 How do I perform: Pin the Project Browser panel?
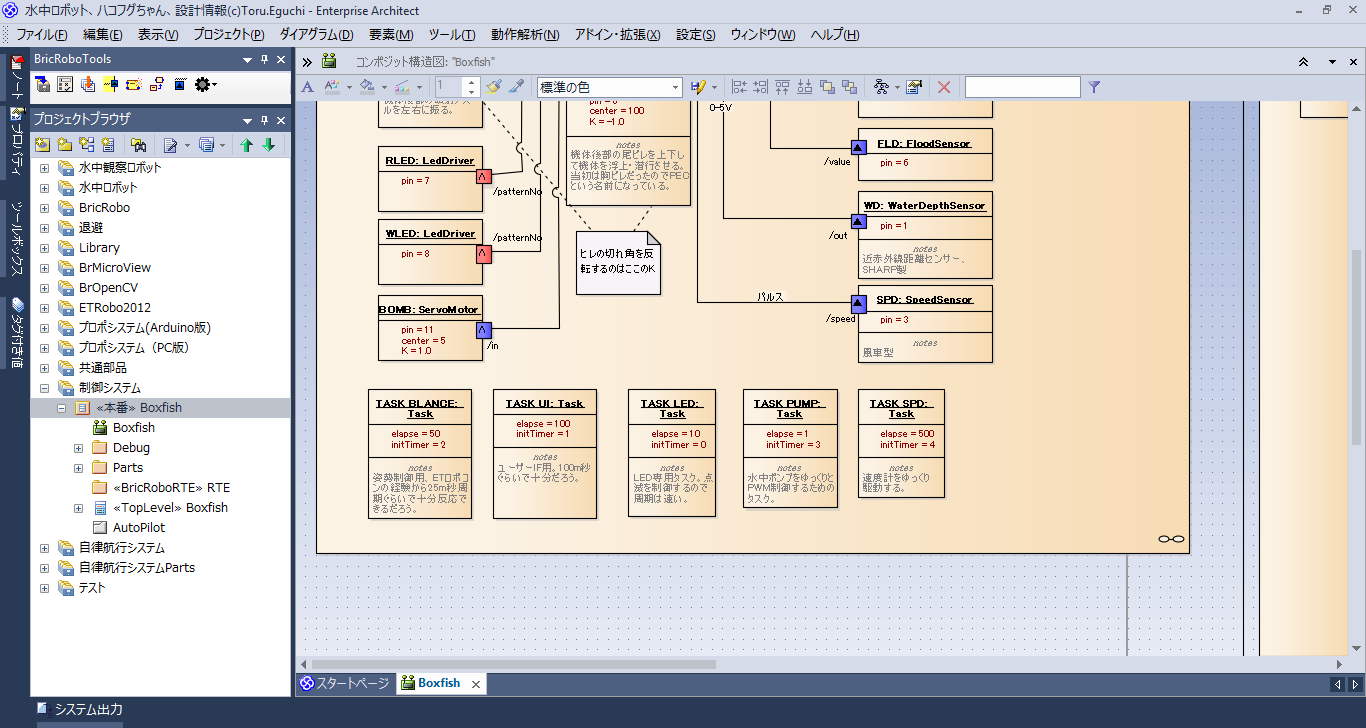pyautogui.click(x=264, y=119)
